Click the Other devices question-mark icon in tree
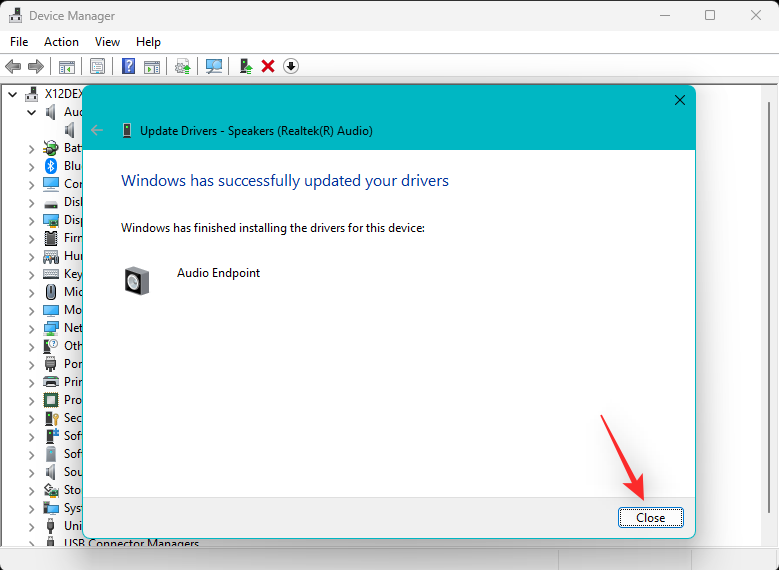 [51, 346]
